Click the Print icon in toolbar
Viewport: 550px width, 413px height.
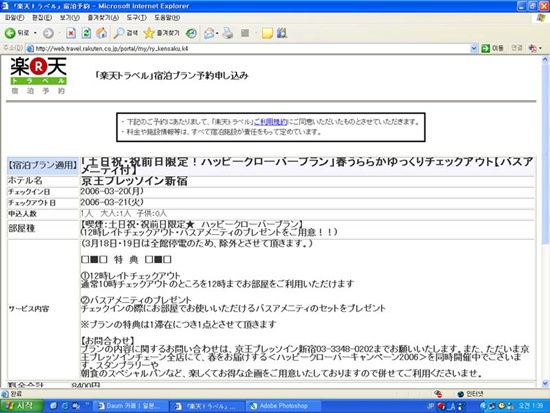click(x=228, y=33)
